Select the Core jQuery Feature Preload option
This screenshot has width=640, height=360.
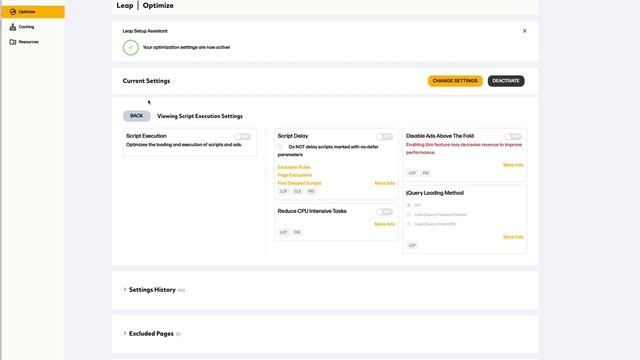pos(409,215)
